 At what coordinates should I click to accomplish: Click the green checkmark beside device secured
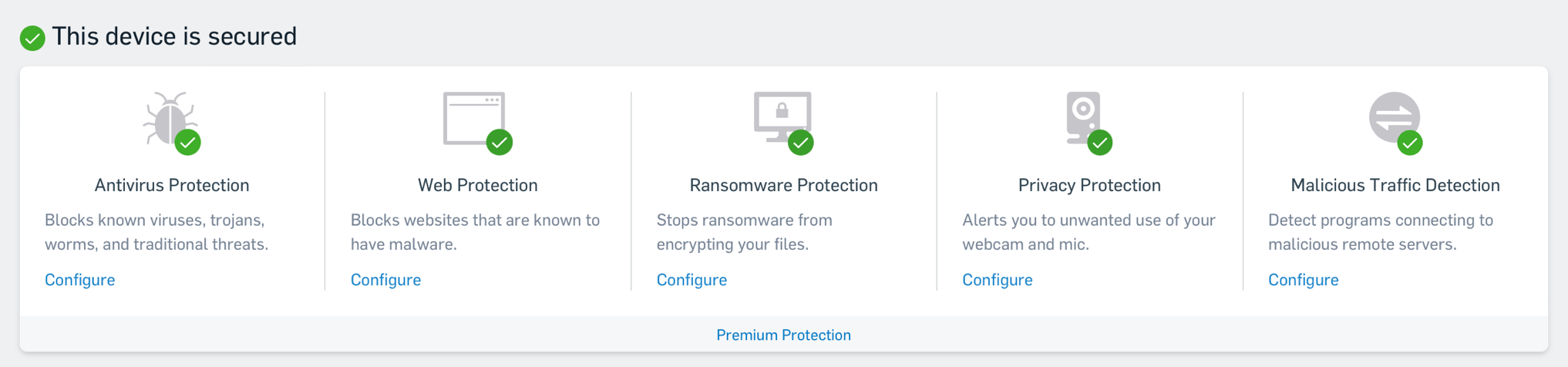tap(32, 38)
